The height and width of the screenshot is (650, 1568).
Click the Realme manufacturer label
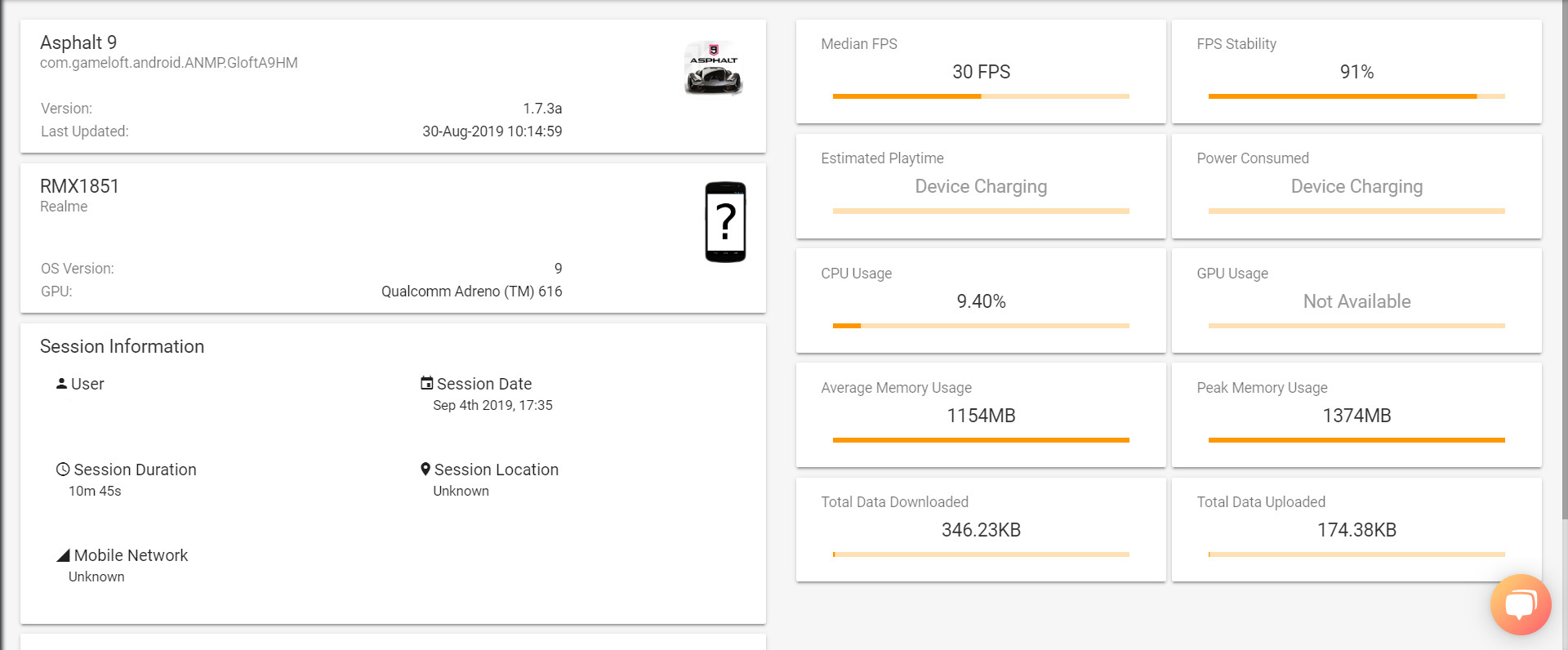[64, 207]
